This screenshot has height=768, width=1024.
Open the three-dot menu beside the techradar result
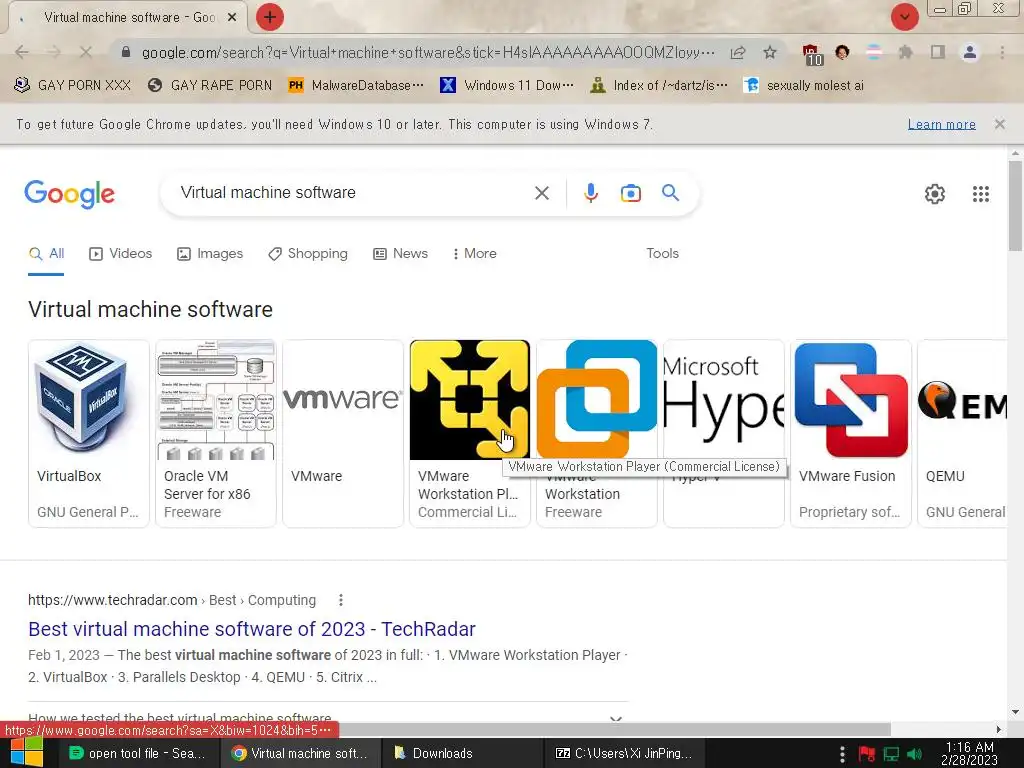click(340, 600)
